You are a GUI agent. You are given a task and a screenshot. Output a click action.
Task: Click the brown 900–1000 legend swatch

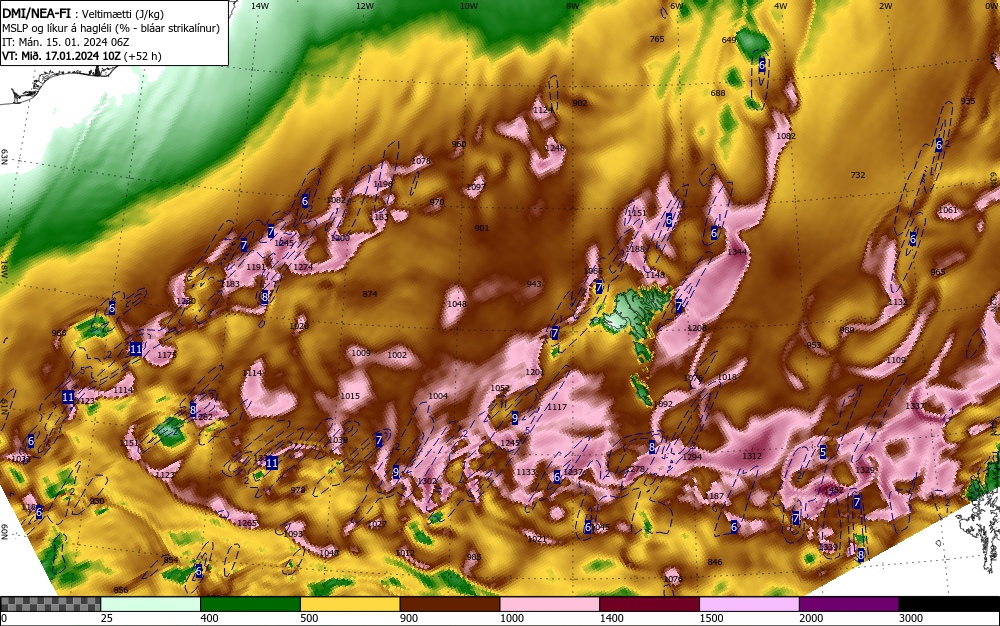[x=450, y=604]
